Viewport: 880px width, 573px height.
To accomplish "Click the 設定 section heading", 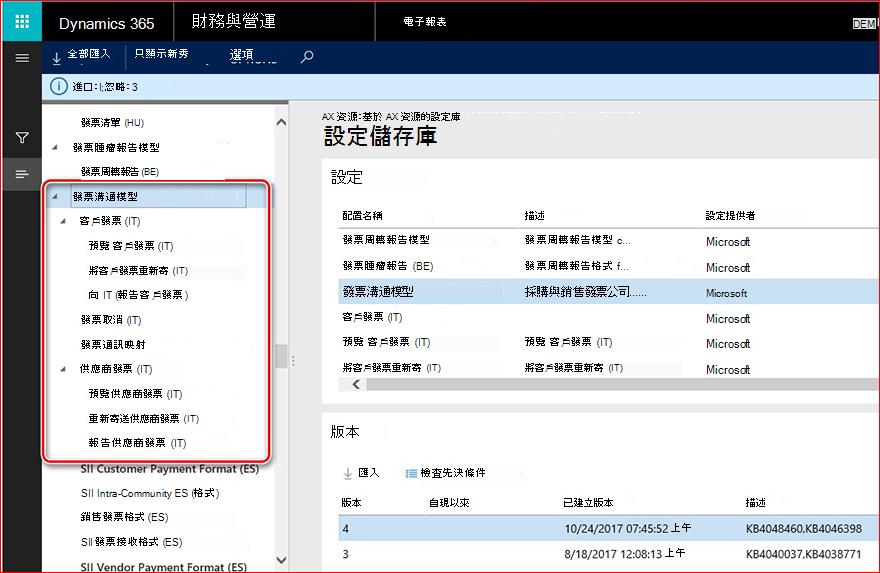I will [x=347, y=177].
